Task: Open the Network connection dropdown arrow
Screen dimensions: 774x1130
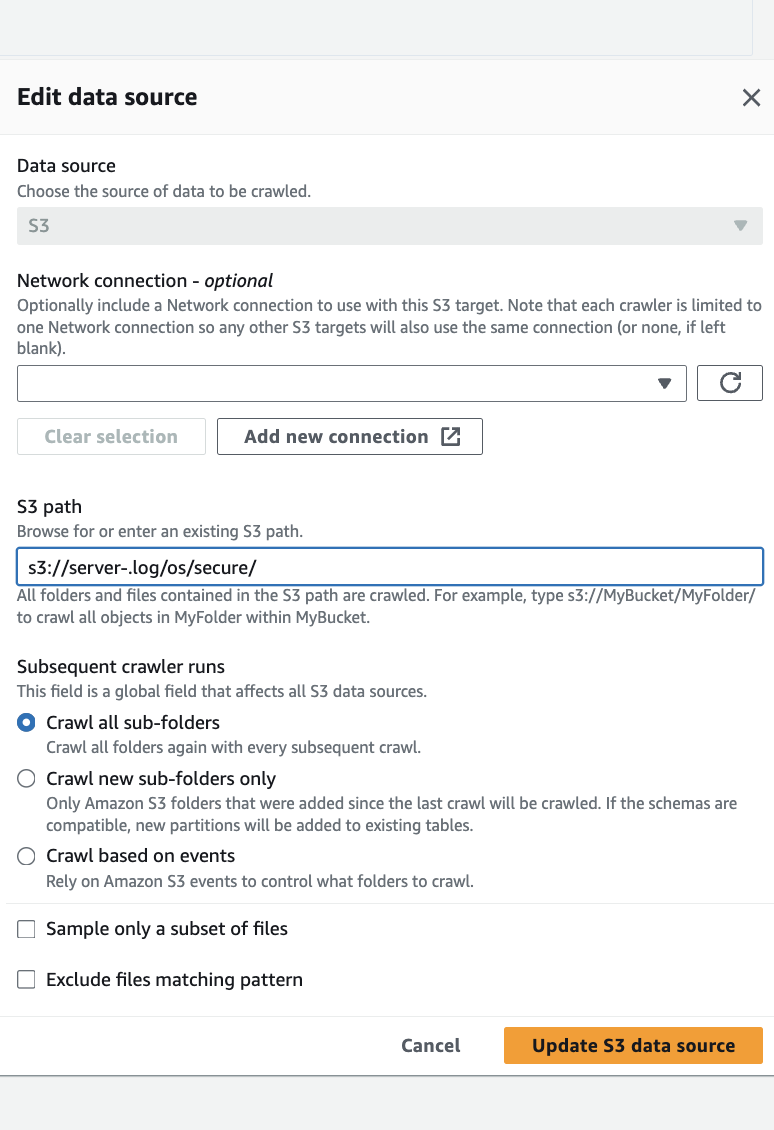Action: pyautogui.click(x=665, y=383)
